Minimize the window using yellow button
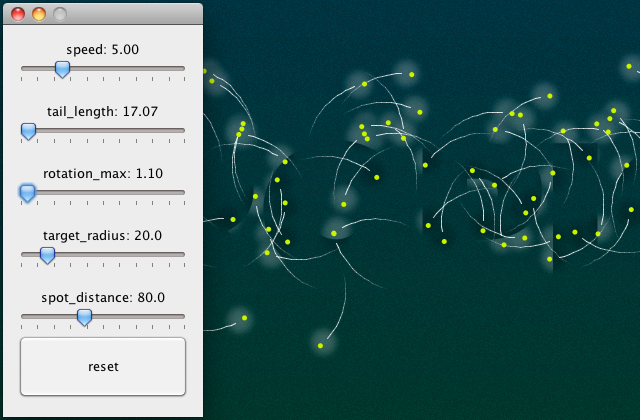This screenshot has width=640, height=420. (39, 14)
